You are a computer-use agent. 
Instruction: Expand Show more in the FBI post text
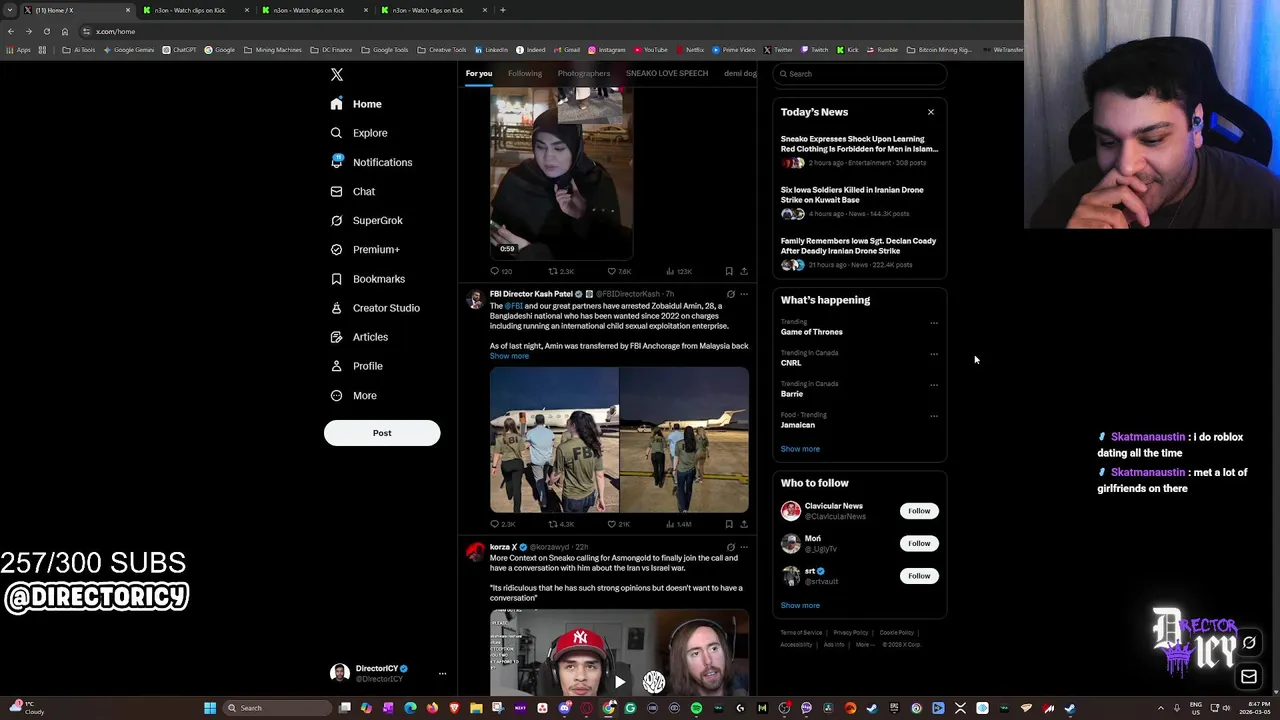pos(509,356)
